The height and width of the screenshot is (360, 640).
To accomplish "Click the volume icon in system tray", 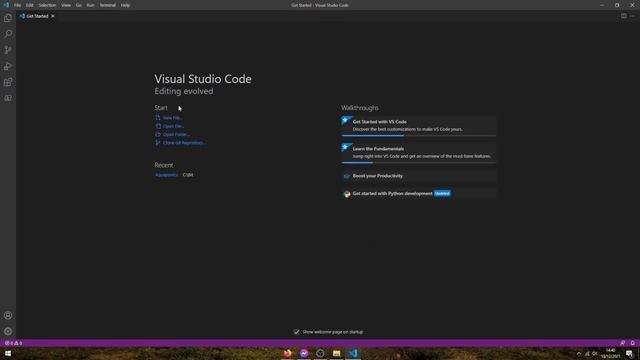I will [595, 353].
